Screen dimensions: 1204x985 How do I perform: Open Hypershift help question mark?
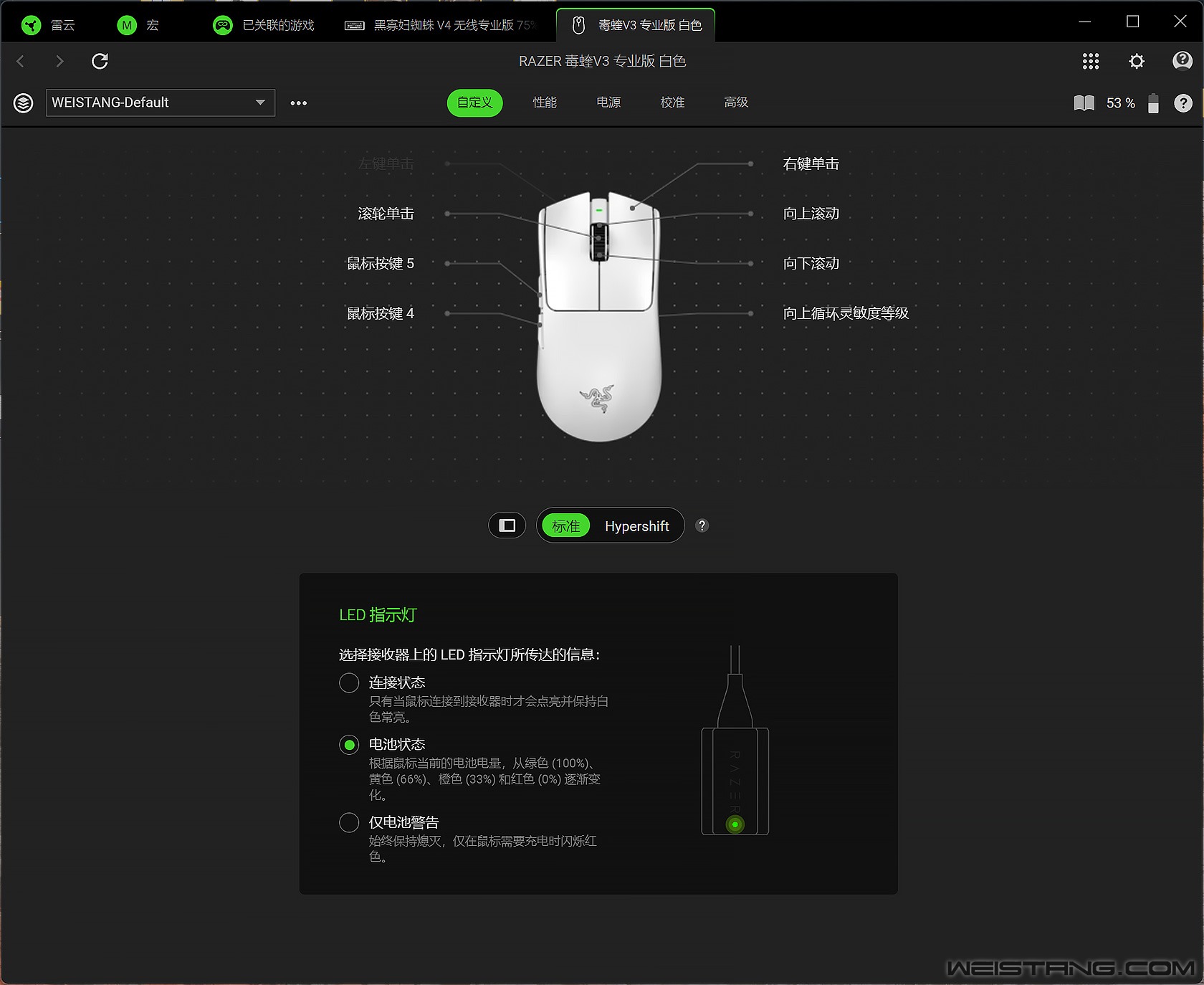(702, 525)
